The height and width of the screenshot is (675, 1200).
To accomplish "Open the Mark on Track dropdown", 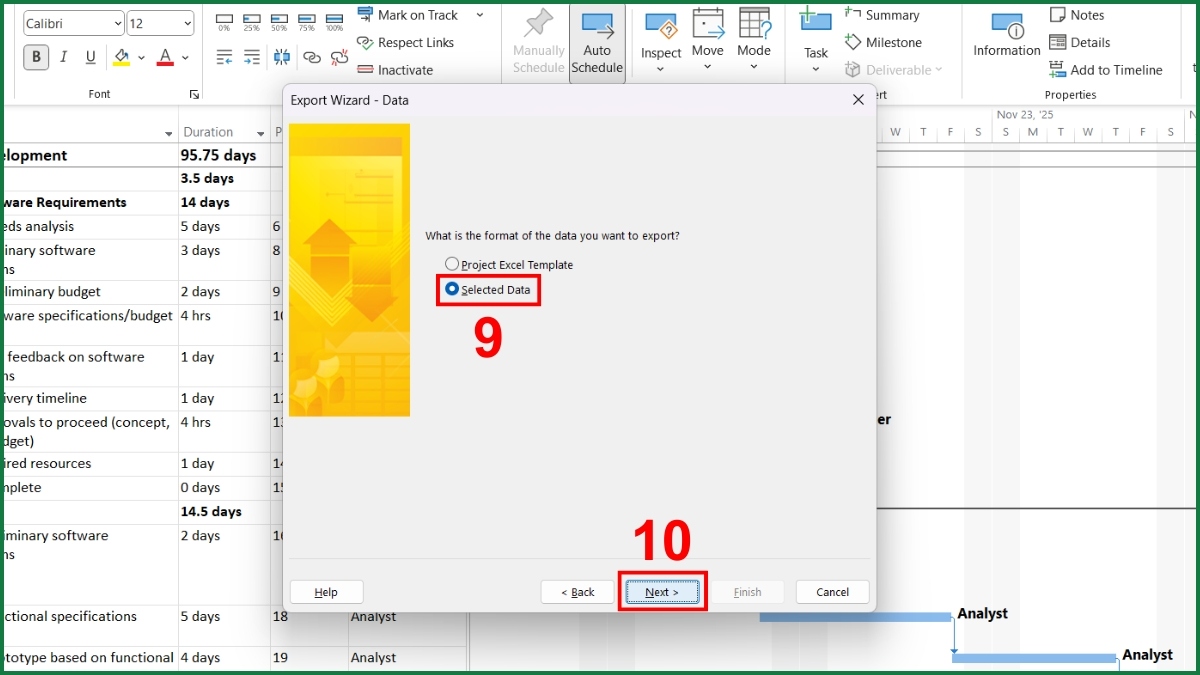I will coord(479,15).
